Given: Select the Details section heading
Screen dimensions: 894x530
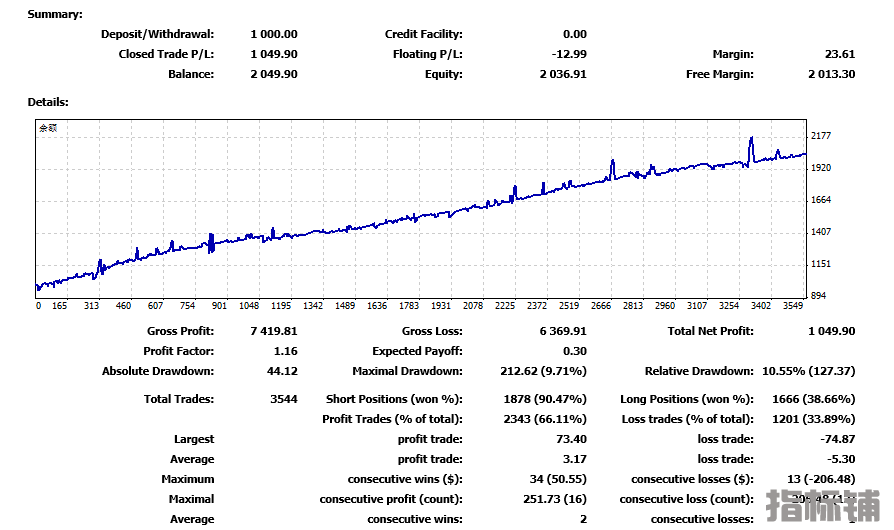Looking at the screenshot, I should point(48,102).
